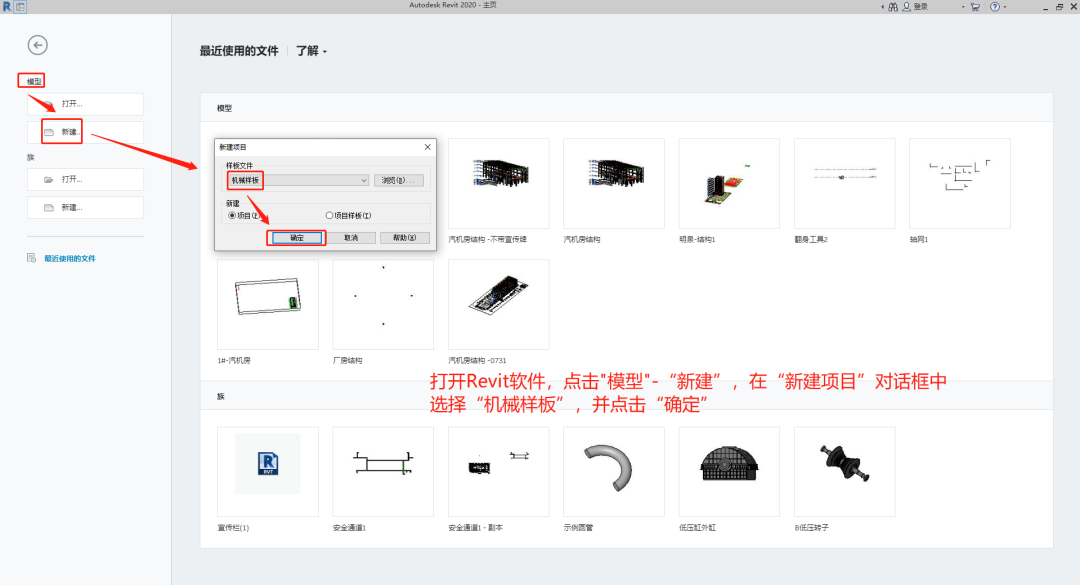Open the 汽机房结构-0731 model thumbnail
Viewport: 1080px width, 585px height.
[499, 305]
